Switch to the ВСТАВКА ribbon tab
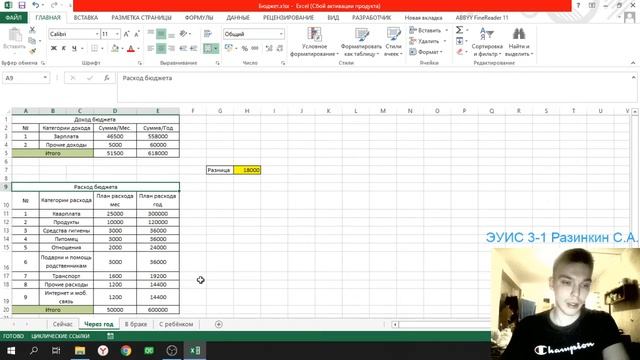640x360 pixels. [86, 18]
